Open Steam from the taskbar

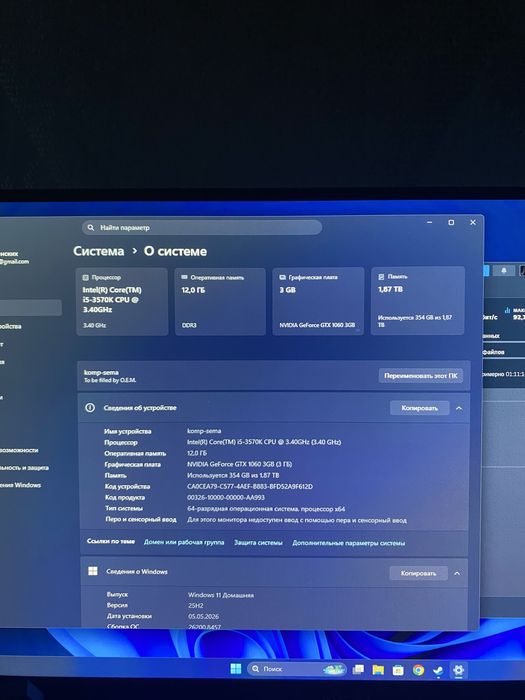pos(438,671)
